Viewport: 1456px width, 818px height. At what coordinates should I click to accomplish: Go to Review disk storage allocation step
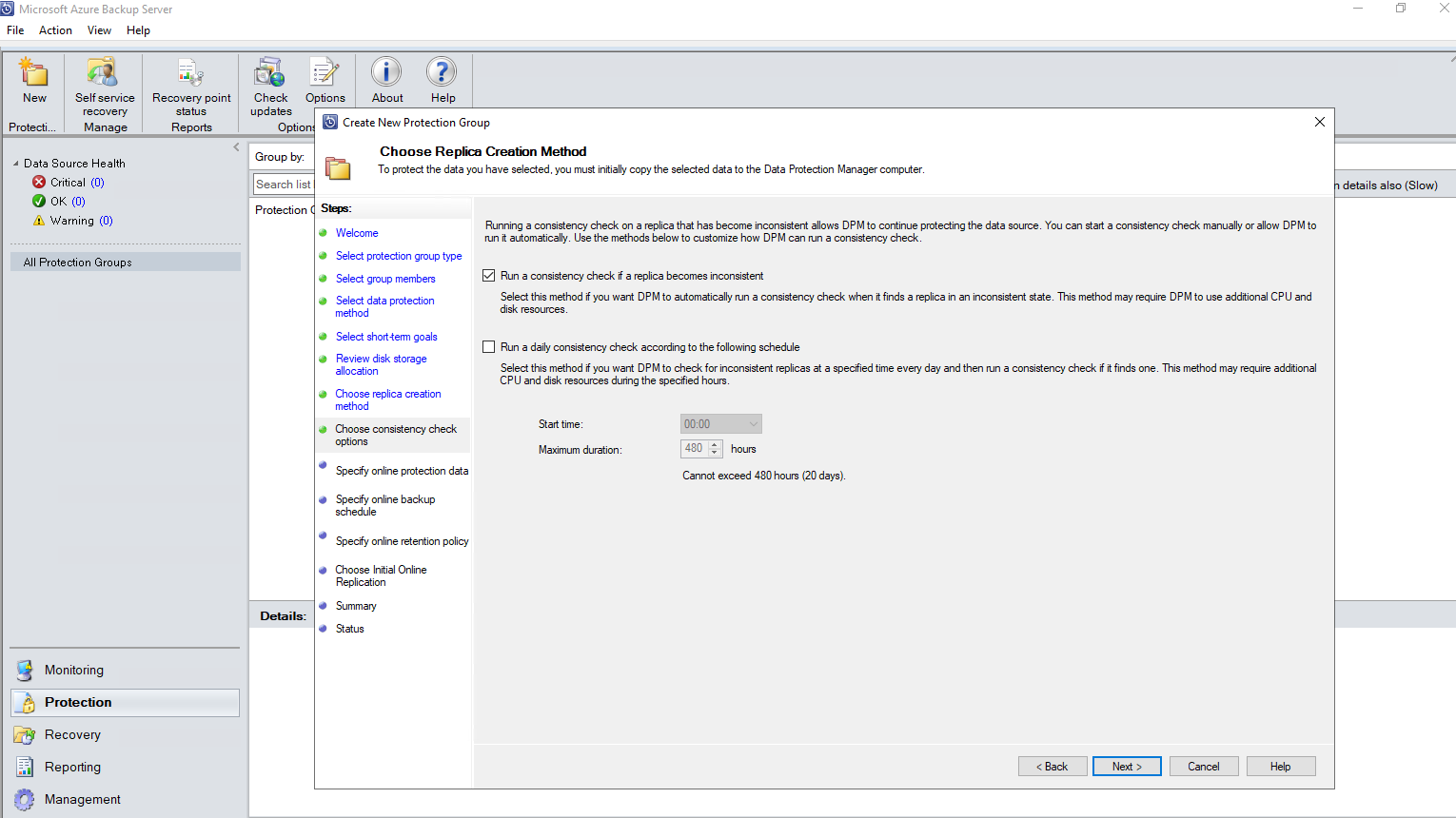point(381,364)
